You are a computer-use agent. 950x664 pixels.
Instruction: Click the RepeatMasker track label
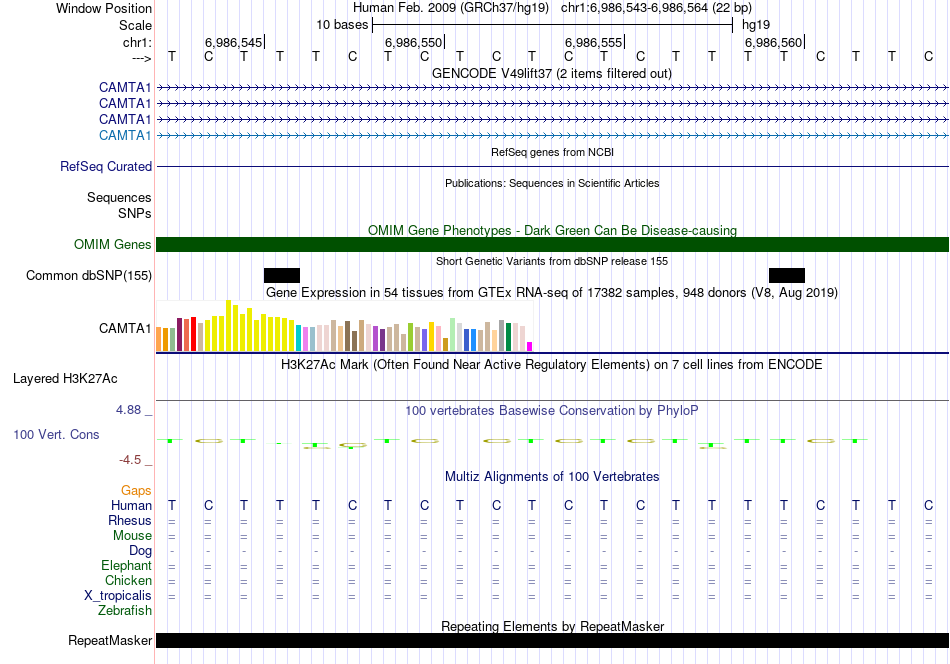pyautogui.click(x=110, y=640)
